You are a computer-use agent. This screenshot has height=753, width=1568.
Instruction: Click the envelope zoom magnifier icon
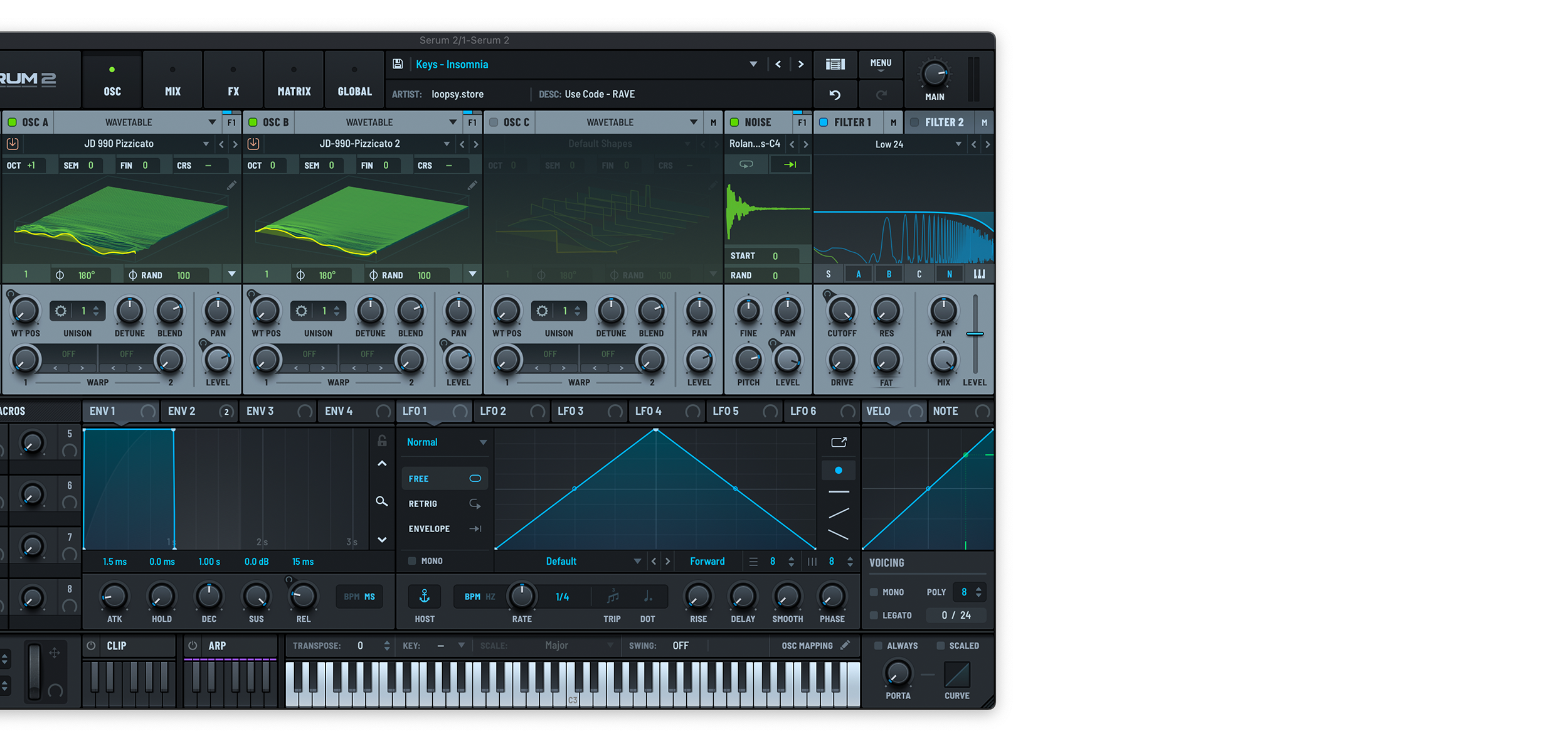[x=381, y=501]
